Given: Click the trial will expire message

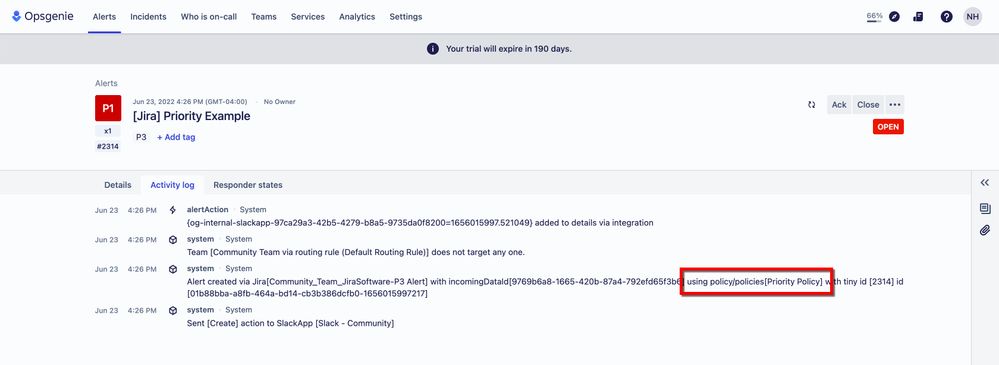Looking at the screenshot, I should 508,48.
